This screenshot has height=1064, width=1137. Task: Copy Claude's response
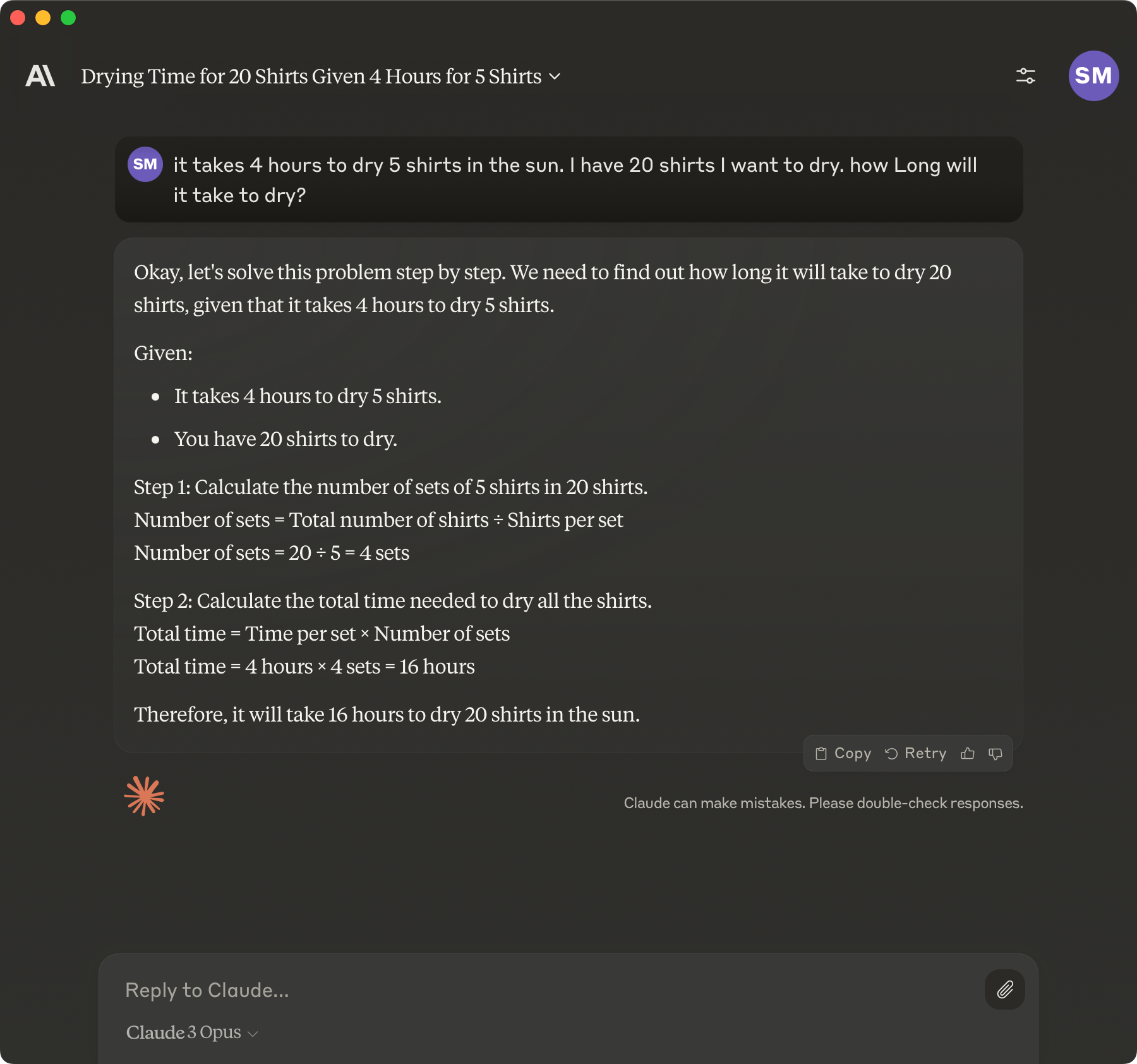click(x=843, y=753)
